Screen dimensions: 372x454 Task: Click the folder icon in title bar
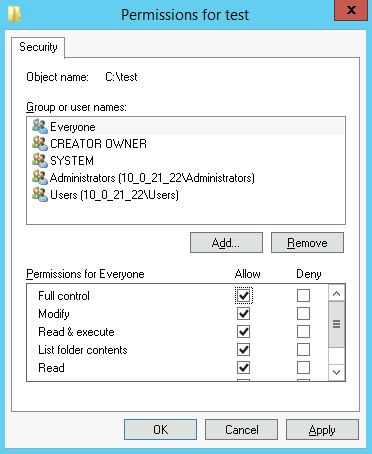coord(14,15)
